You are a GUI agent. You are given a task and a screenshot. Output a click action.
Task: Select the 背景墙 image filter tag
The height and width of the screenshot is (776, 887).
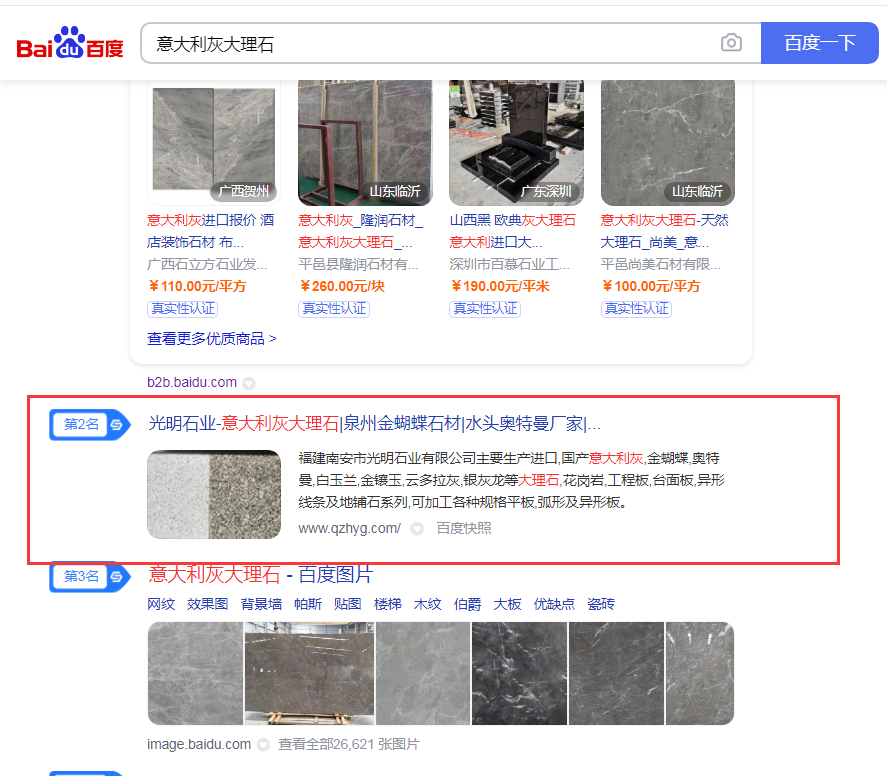click(260, 604)
